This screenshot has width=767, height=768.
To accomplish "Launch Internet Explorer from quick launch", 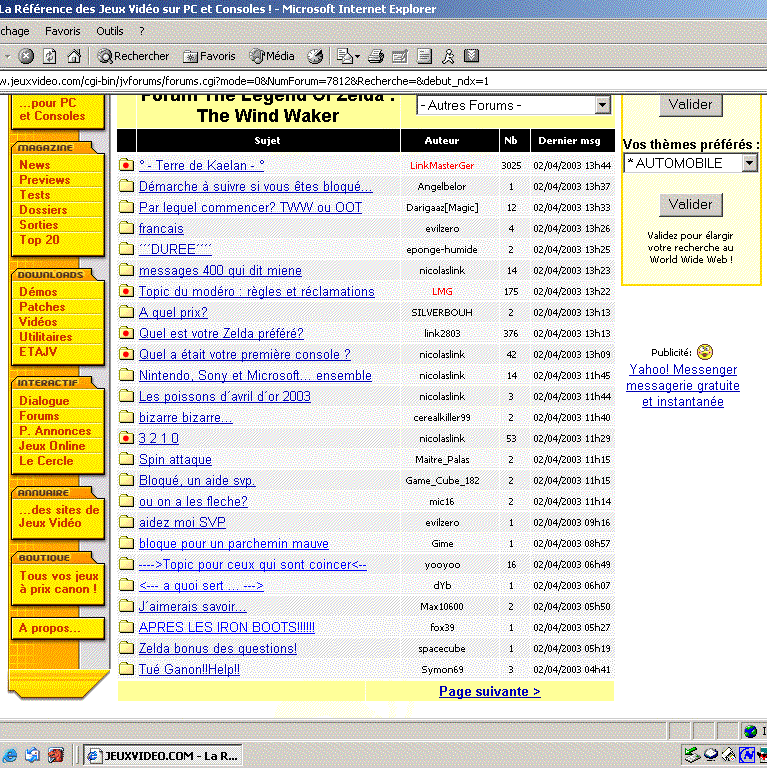I will [x=9, y=755].
